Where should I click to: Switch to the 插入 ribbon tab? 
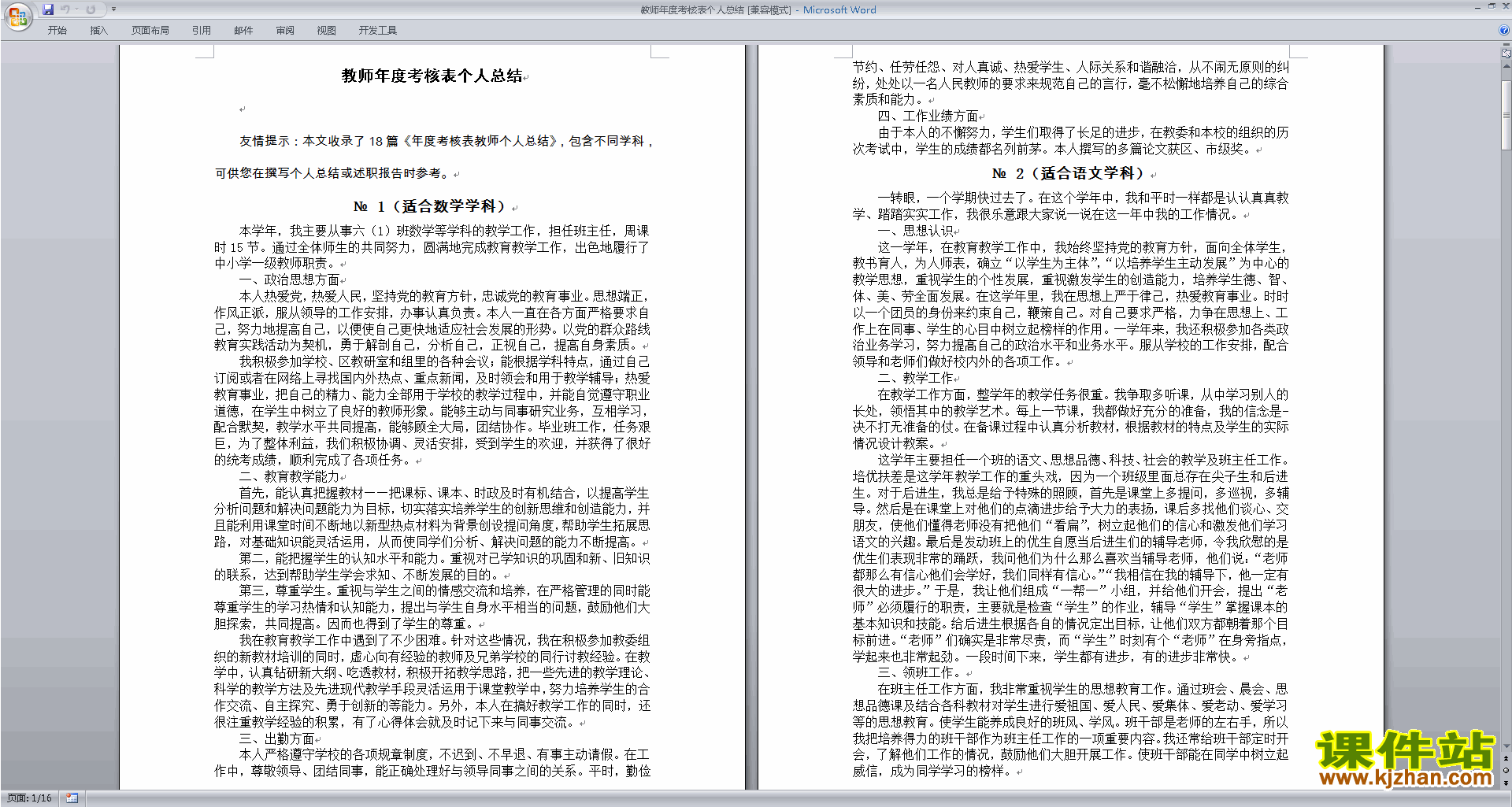point(98,31)
